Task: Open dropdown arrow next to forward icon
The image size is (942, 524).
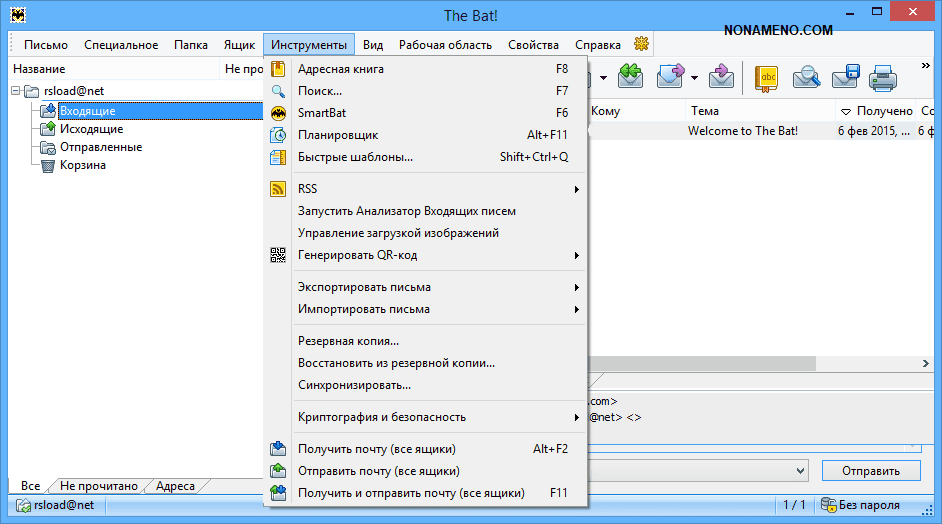Action: coord(693,76)
